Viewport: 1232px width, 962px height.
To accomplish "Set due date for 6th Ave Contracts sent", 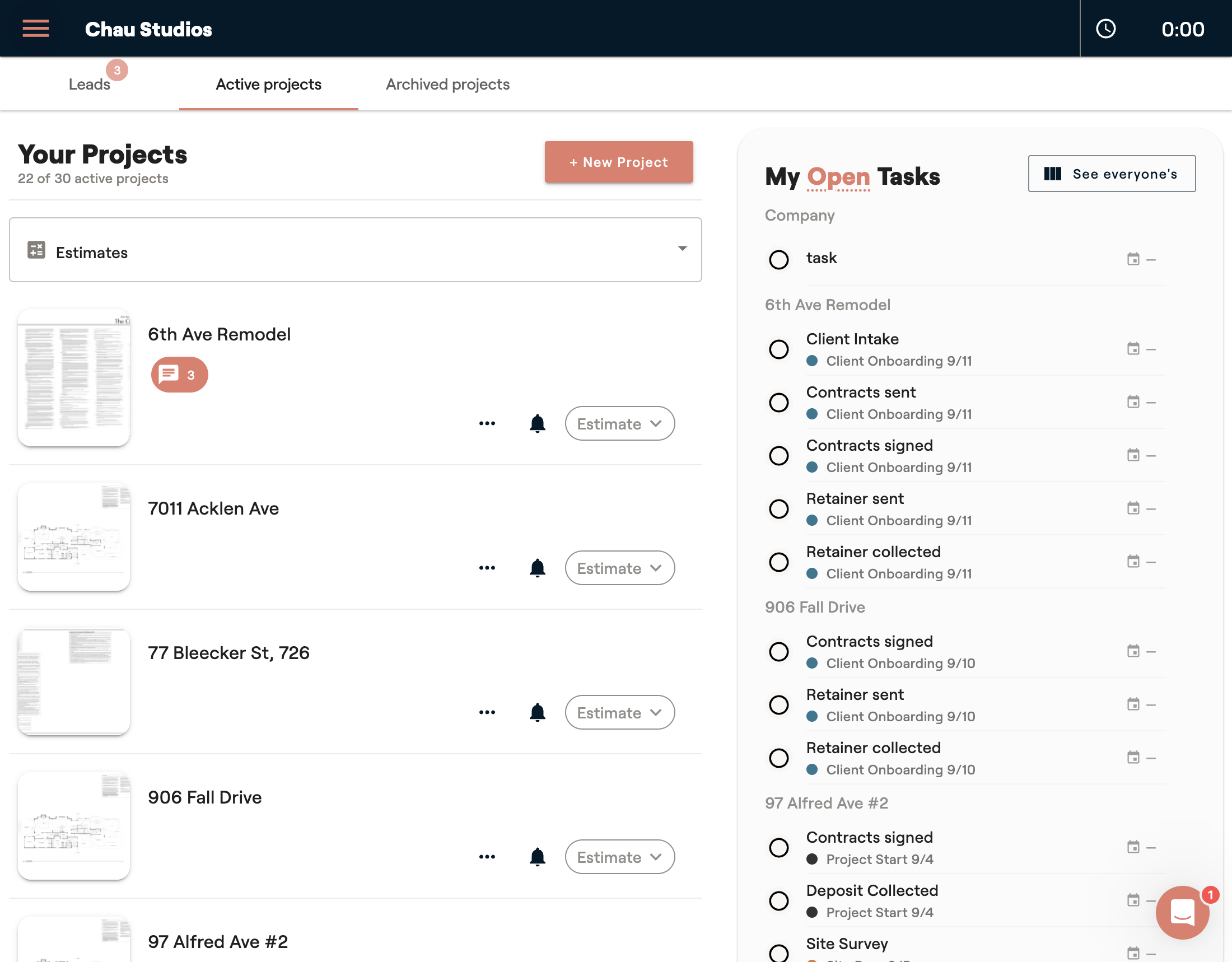I will point(1141,402).
